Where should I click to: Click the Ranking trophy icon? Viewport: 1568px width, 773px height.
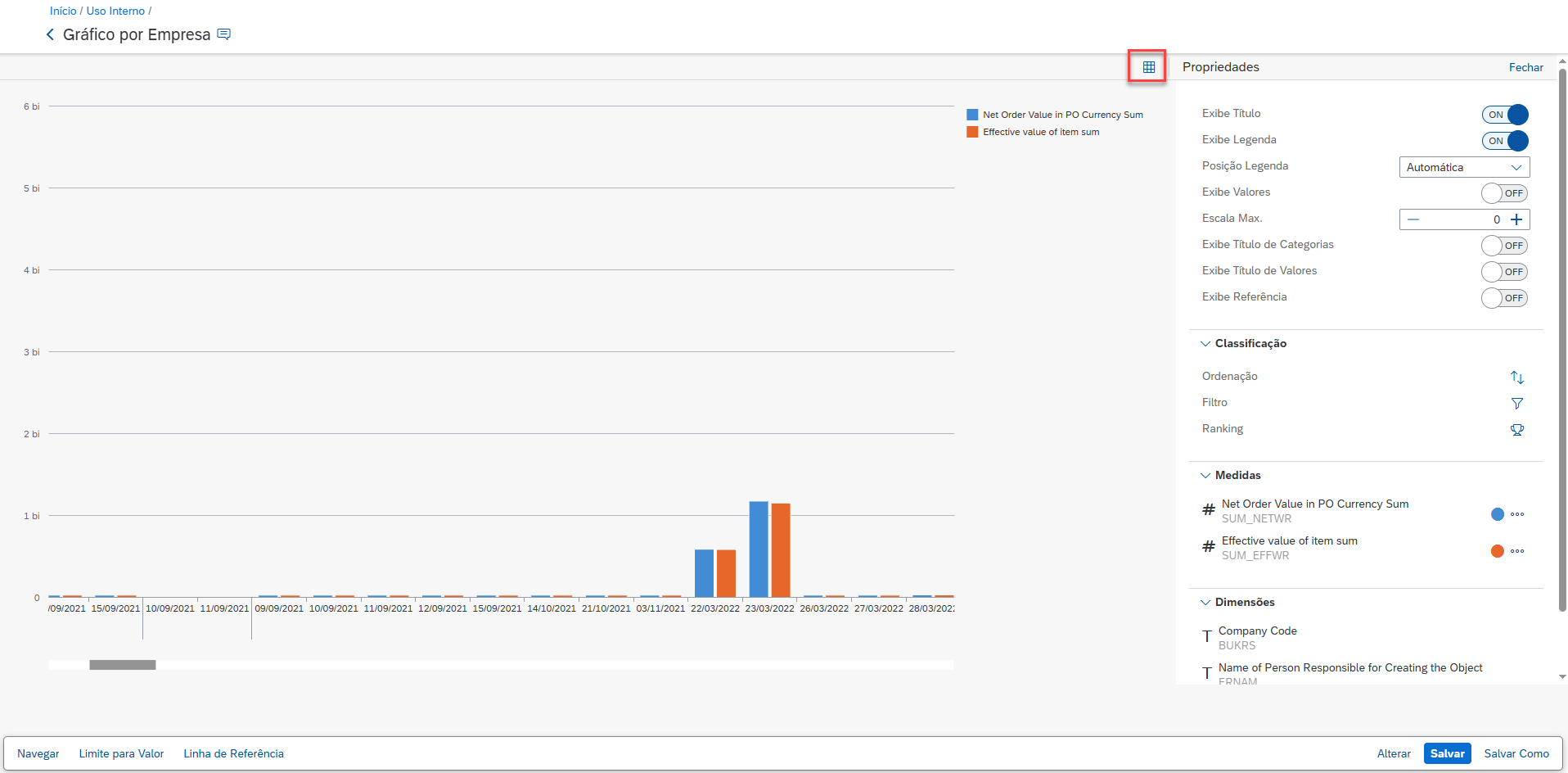click(x=1516, y=430)
